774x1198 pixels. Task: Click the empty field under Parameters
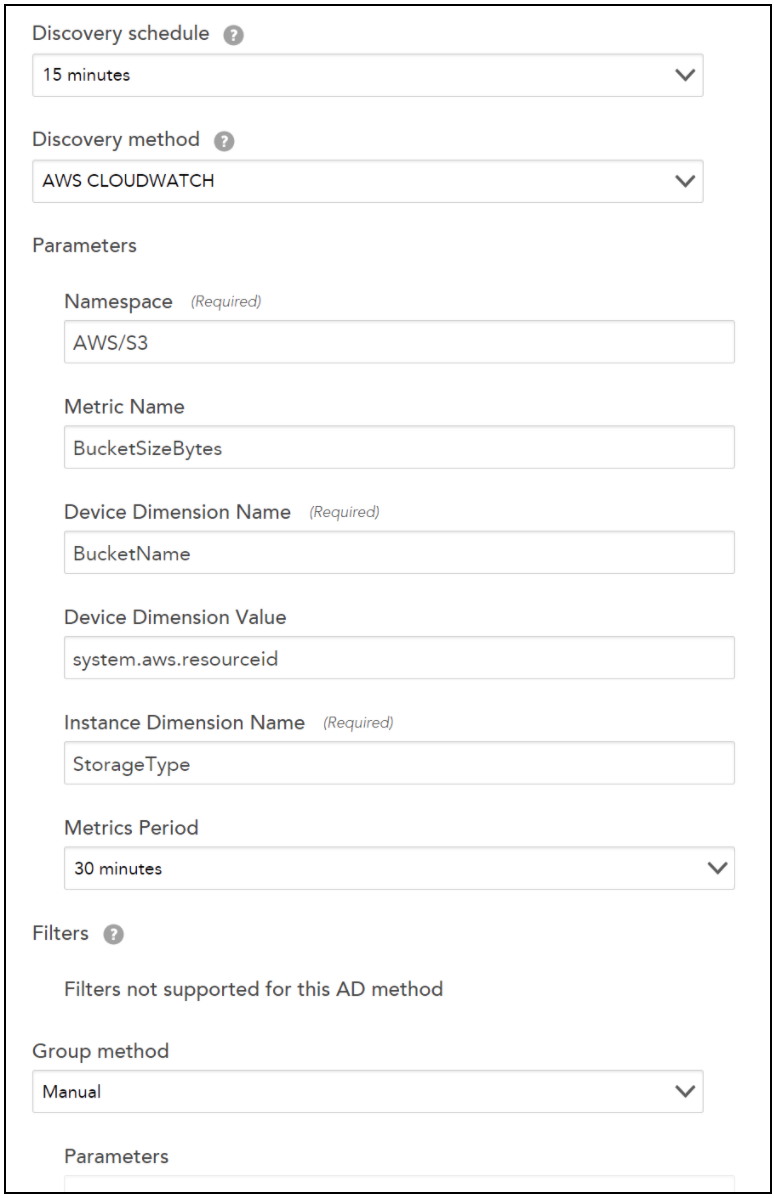(x=400, y=1192)
